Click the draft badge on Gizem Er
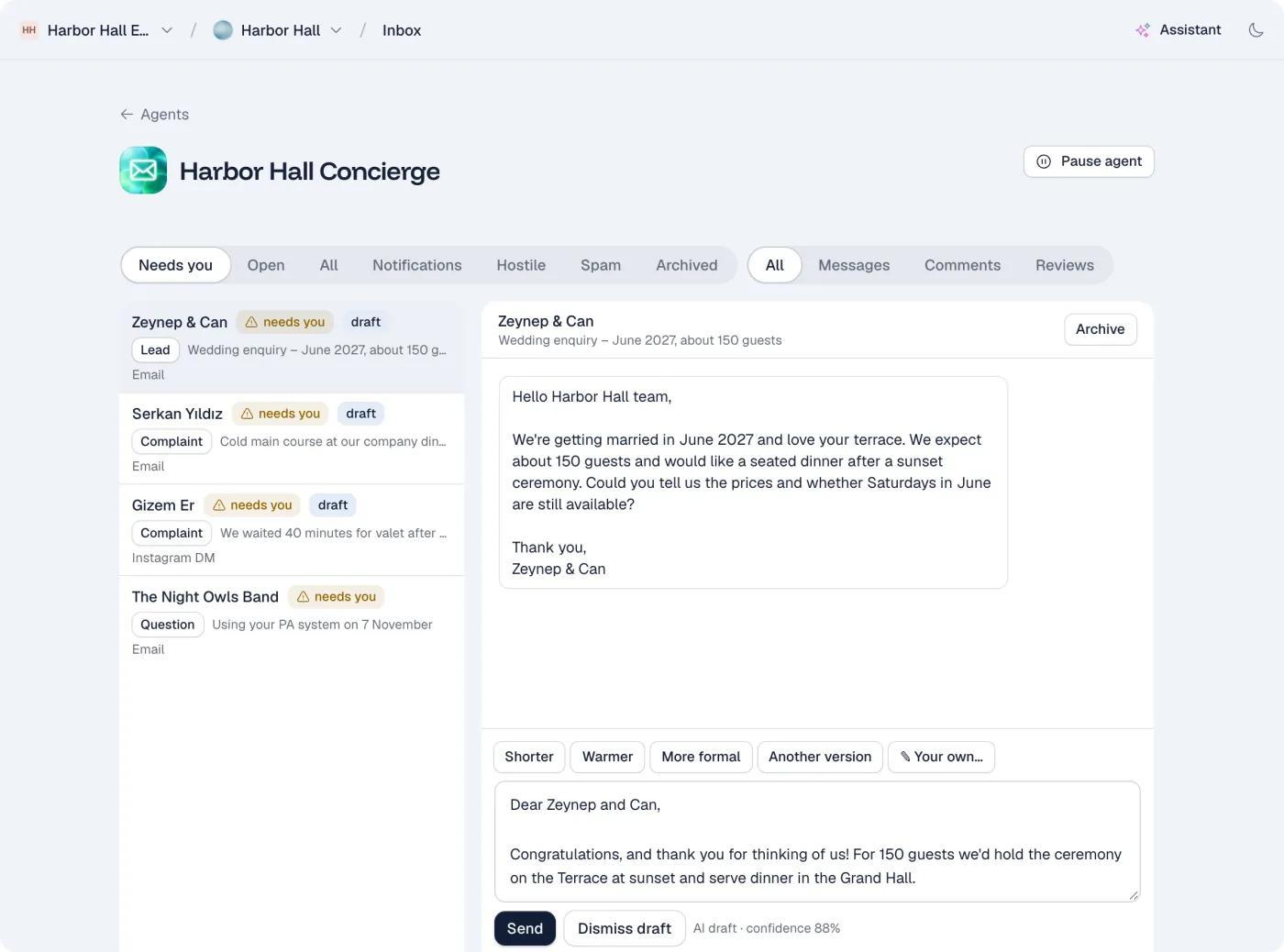 [x=333, y=505]
